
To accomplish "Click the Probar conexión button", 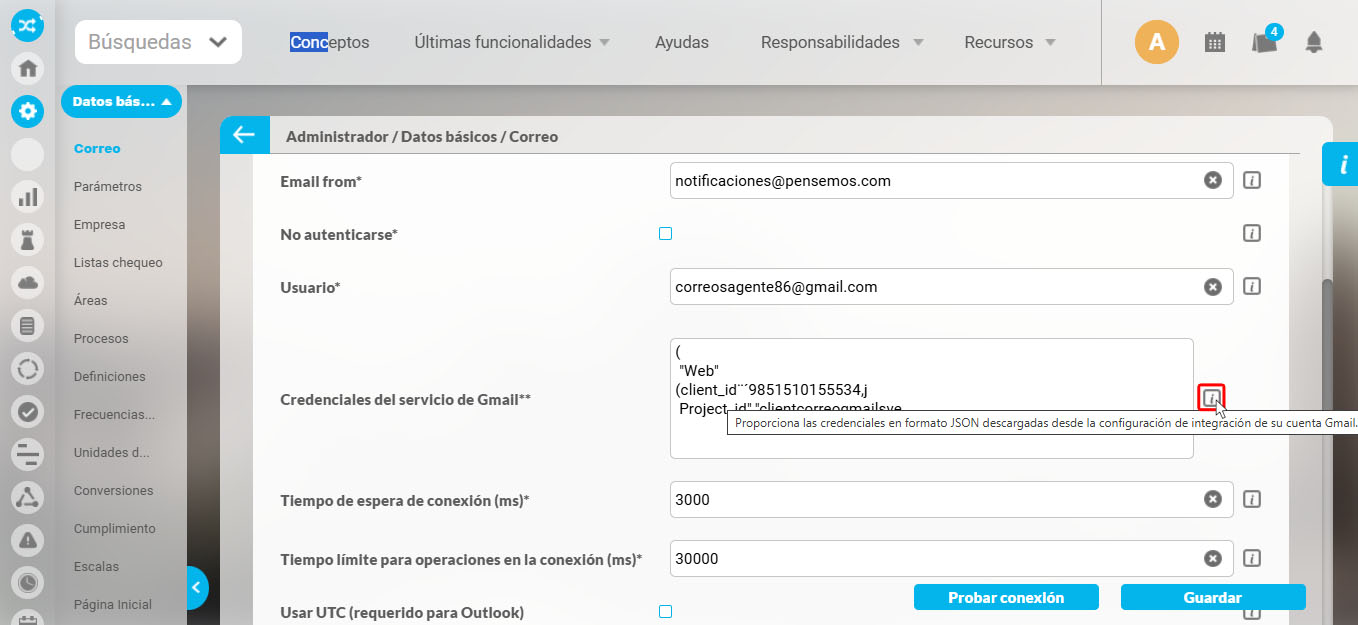I will 1006,596.
